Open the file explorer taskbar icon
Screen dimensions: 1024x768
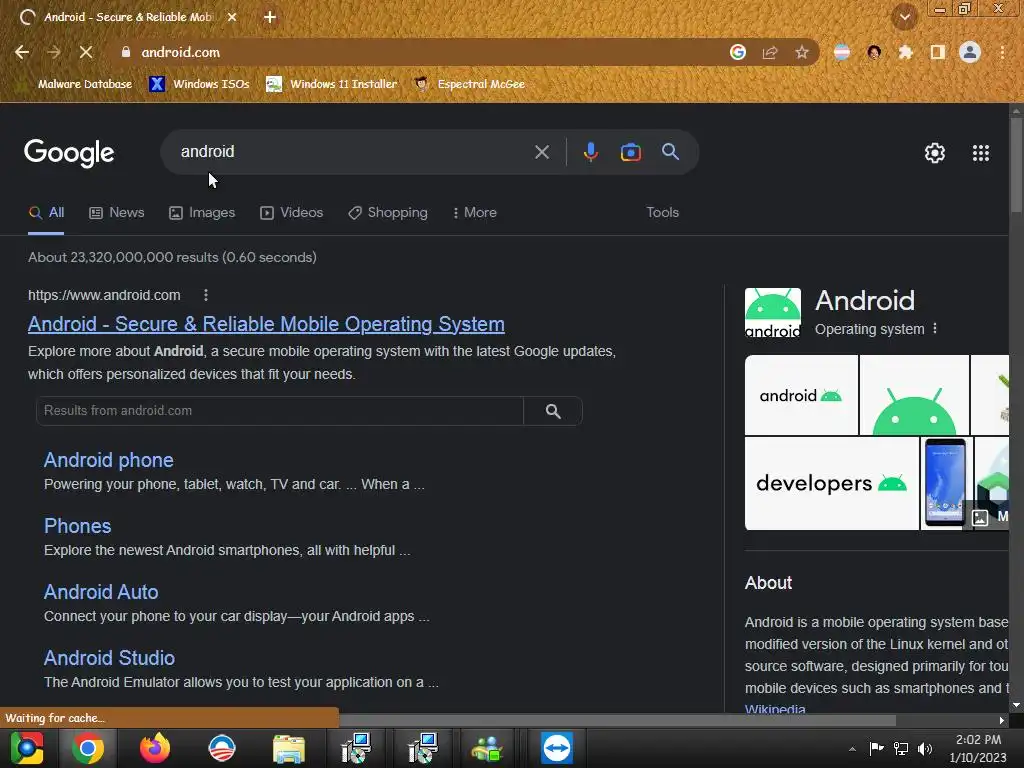[x=289, y=748]
